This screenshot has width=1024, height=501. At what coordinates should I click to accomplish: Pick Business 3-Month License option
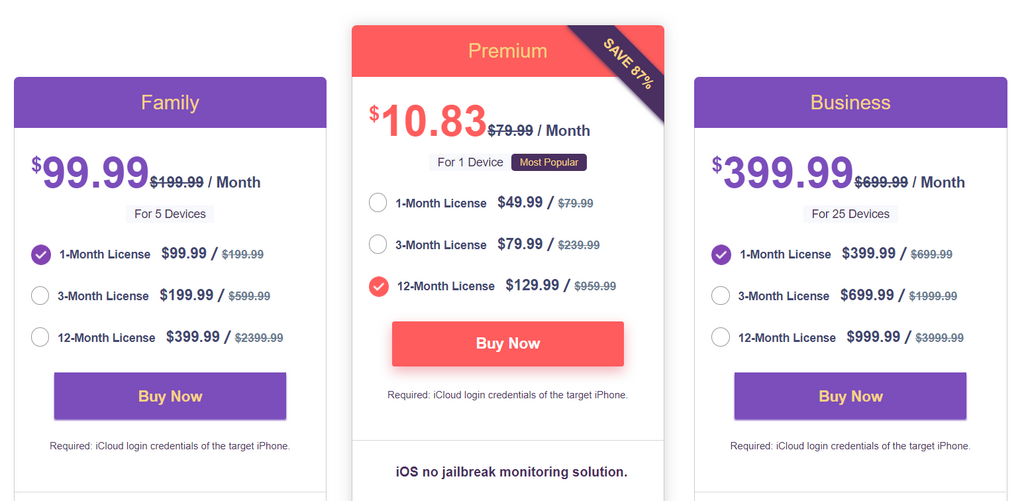tap(720, 296)
